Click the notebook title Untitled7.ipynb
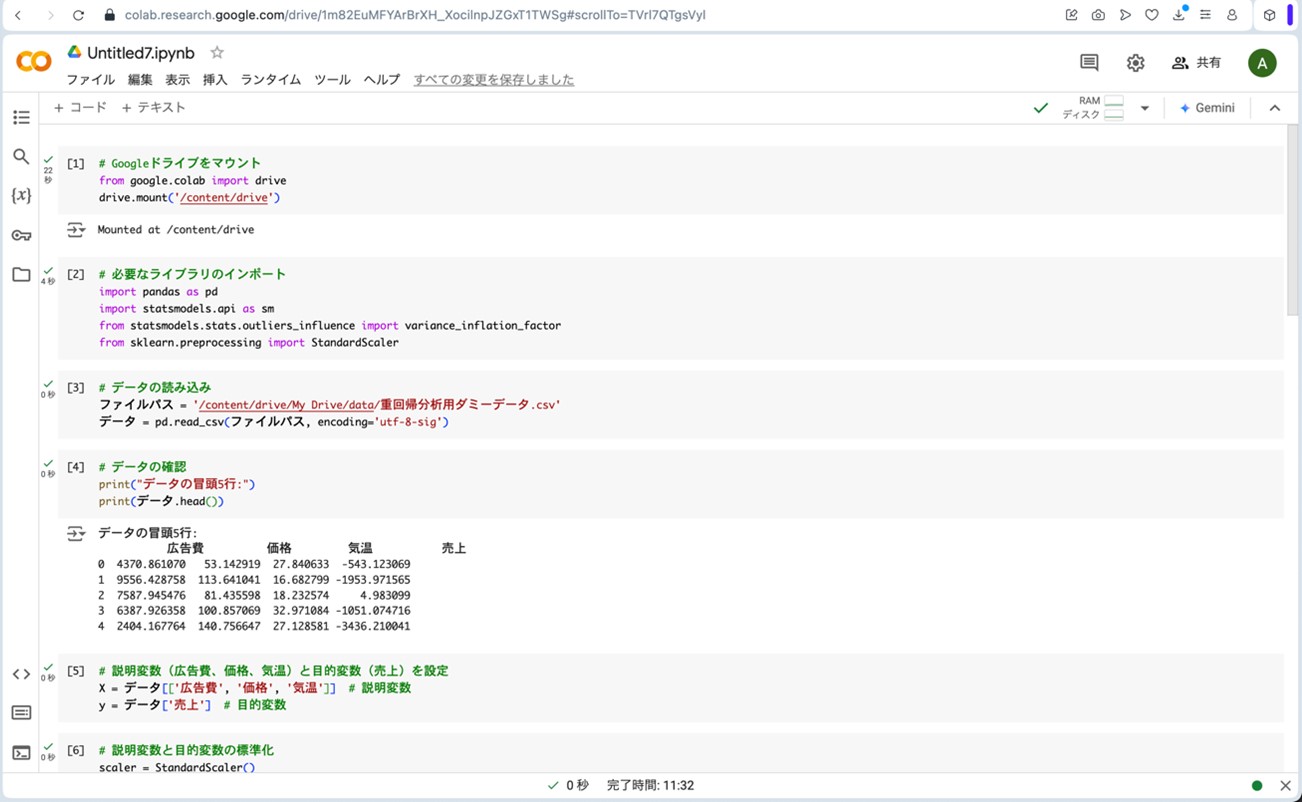The width and height of the screenshot is (1302, 802). 141,53
